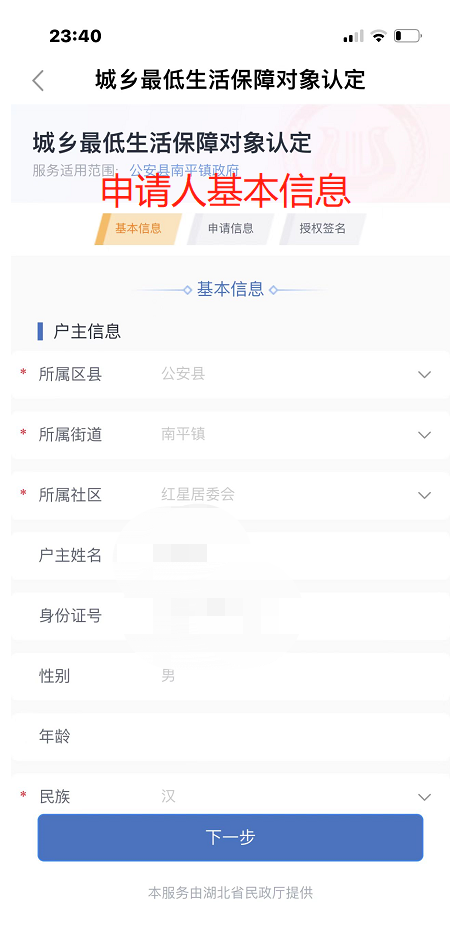This screenshot has width=473, height=935.
Task: Open the 公安县南平镇政府 scope link
Action: click(x=184, y=170)
